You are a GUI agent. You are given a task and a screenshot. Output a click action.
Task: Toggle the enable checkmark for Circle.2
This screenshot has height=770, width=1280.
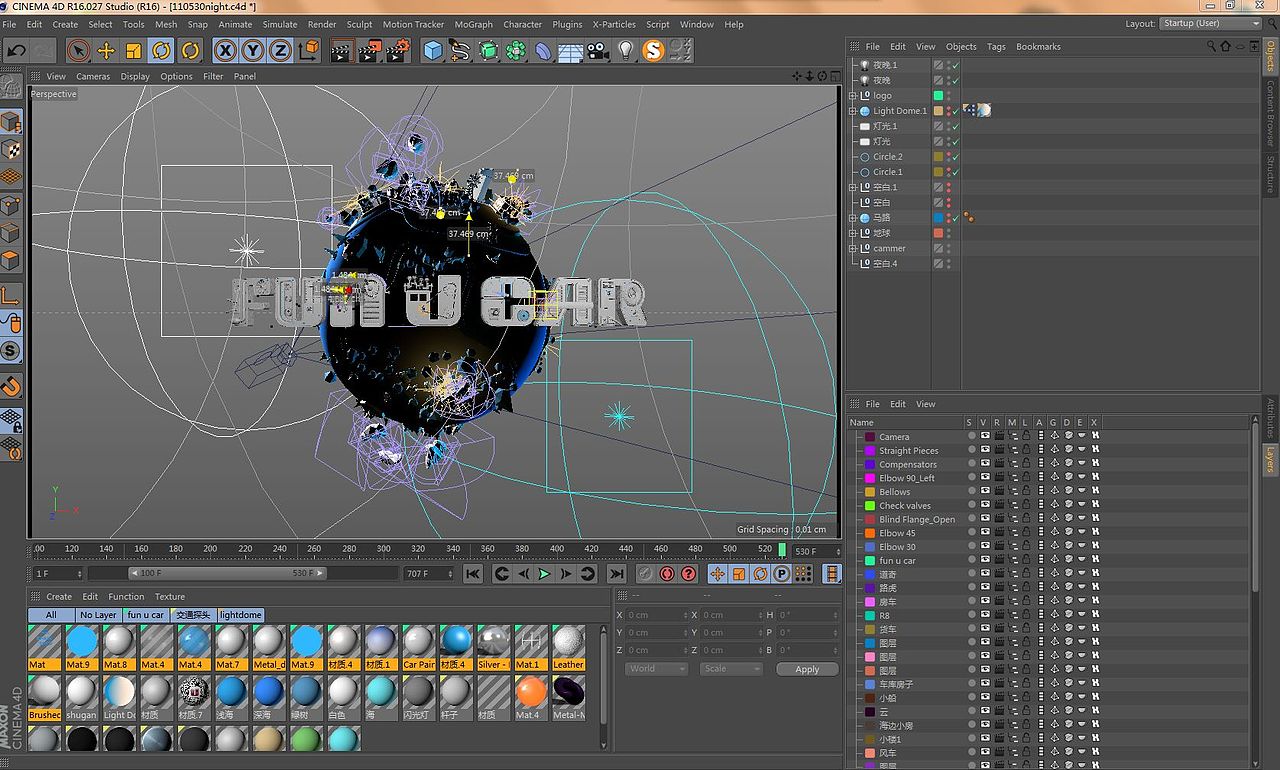956,157
